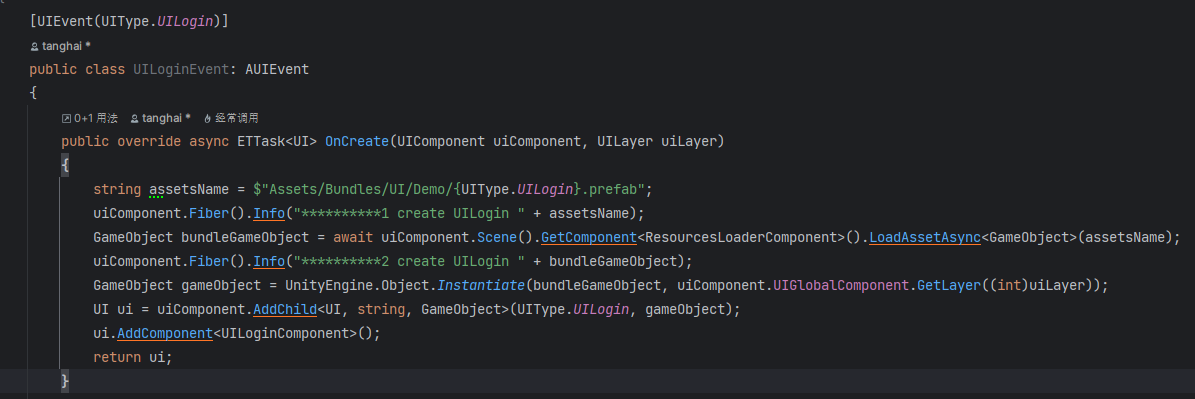This screenshot has width=1195, height=399.
Task: Click the OnCreate method name
Action: [357, 142]
